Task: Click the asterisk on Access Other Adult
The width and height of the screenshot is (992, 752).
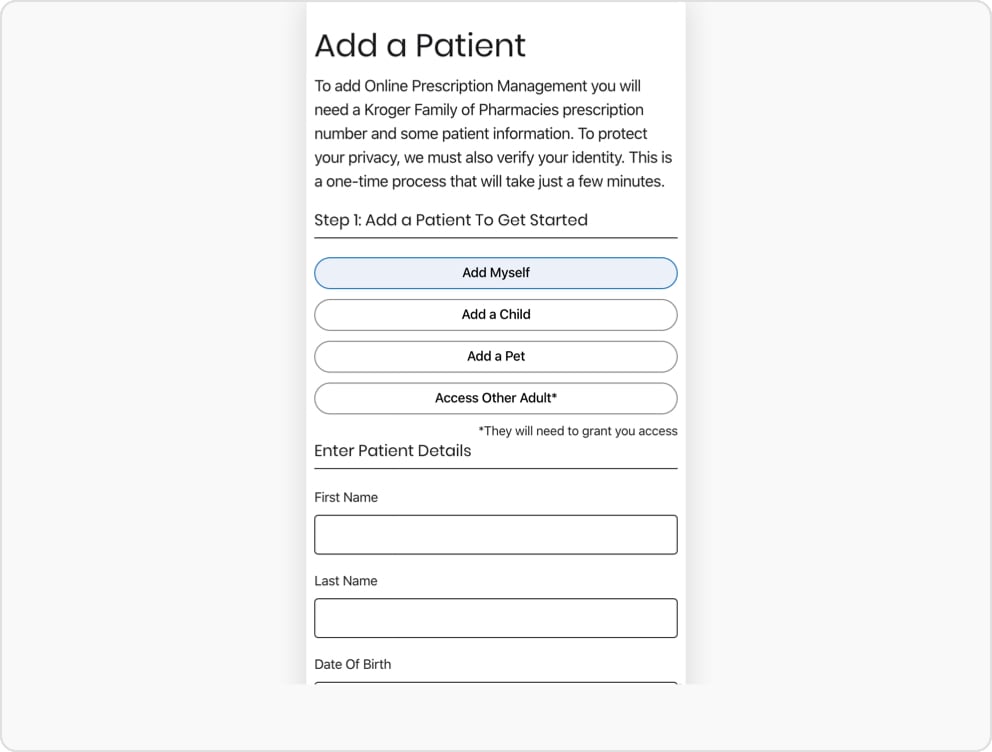Action: point(554,397)
